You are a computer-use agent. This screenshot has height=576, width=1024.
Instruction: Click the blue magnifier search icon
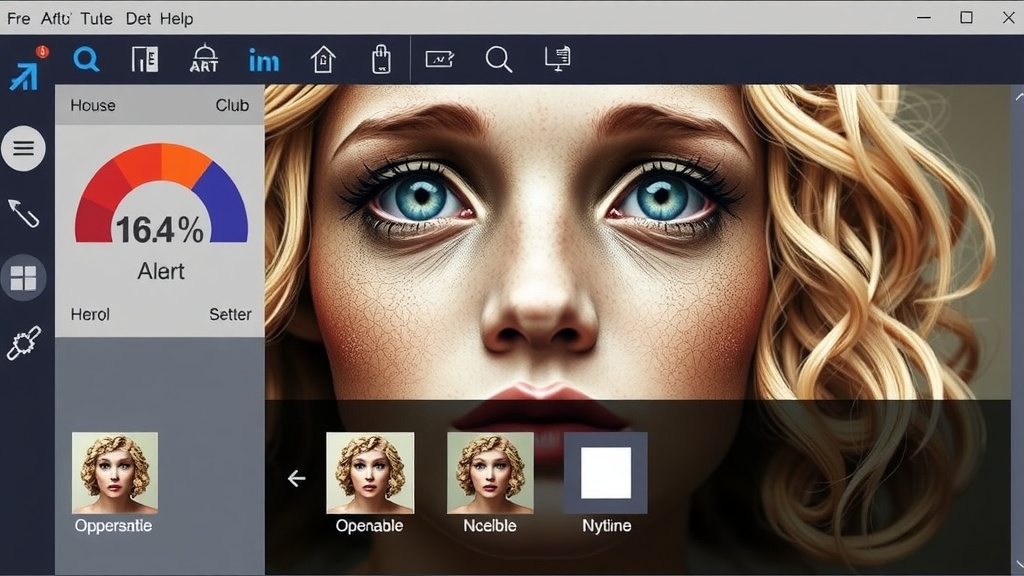pyautogui.click(x=87, y=60)
